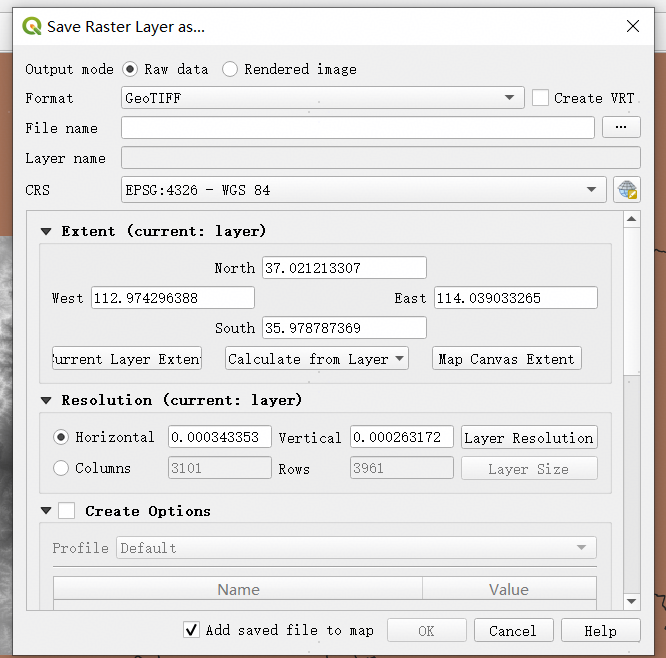Choose the Columns radio option

[61, 468]
